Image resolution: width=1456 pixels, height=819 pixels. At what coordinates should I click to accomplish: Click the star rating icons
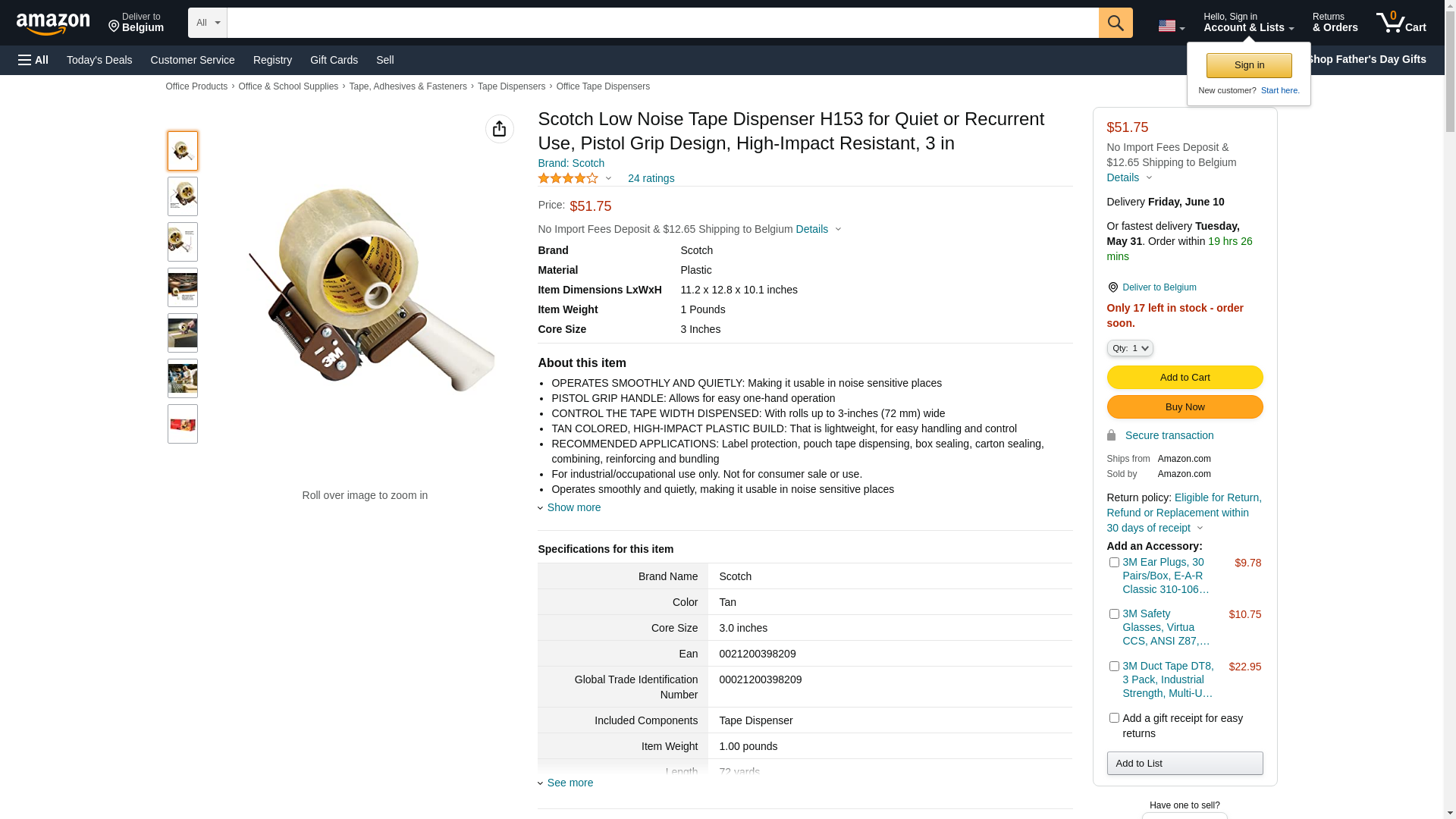click(x=568, y=178)
